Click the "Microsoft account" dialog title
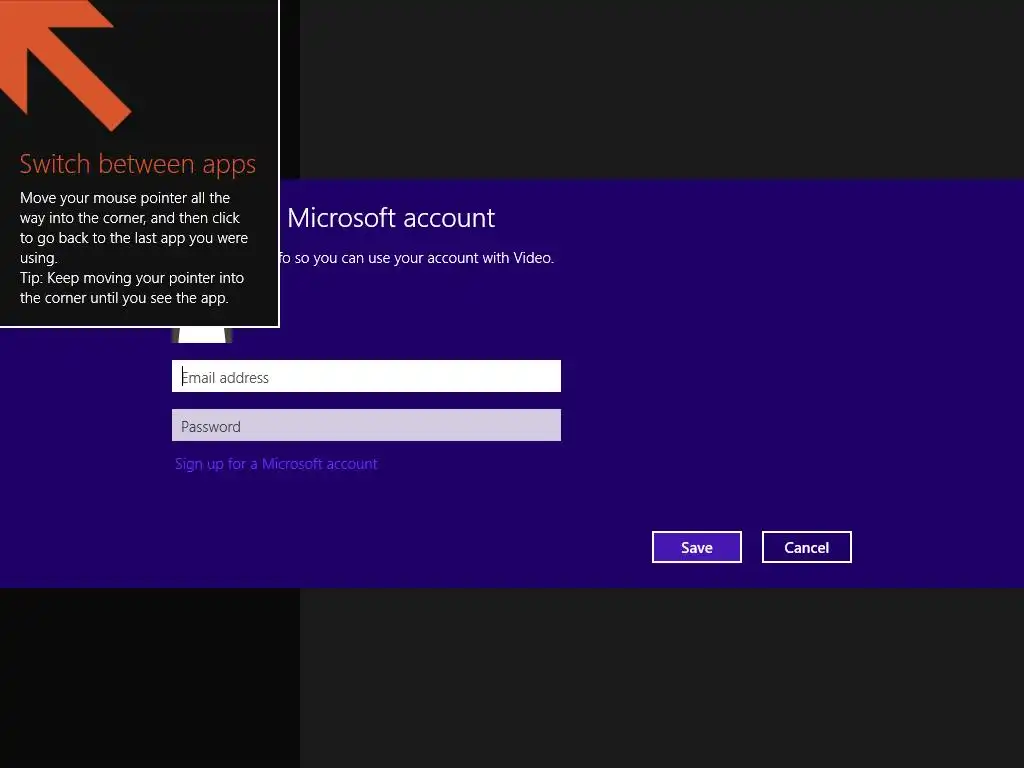This screenshot has height=768, width=1024. point(391,217)
